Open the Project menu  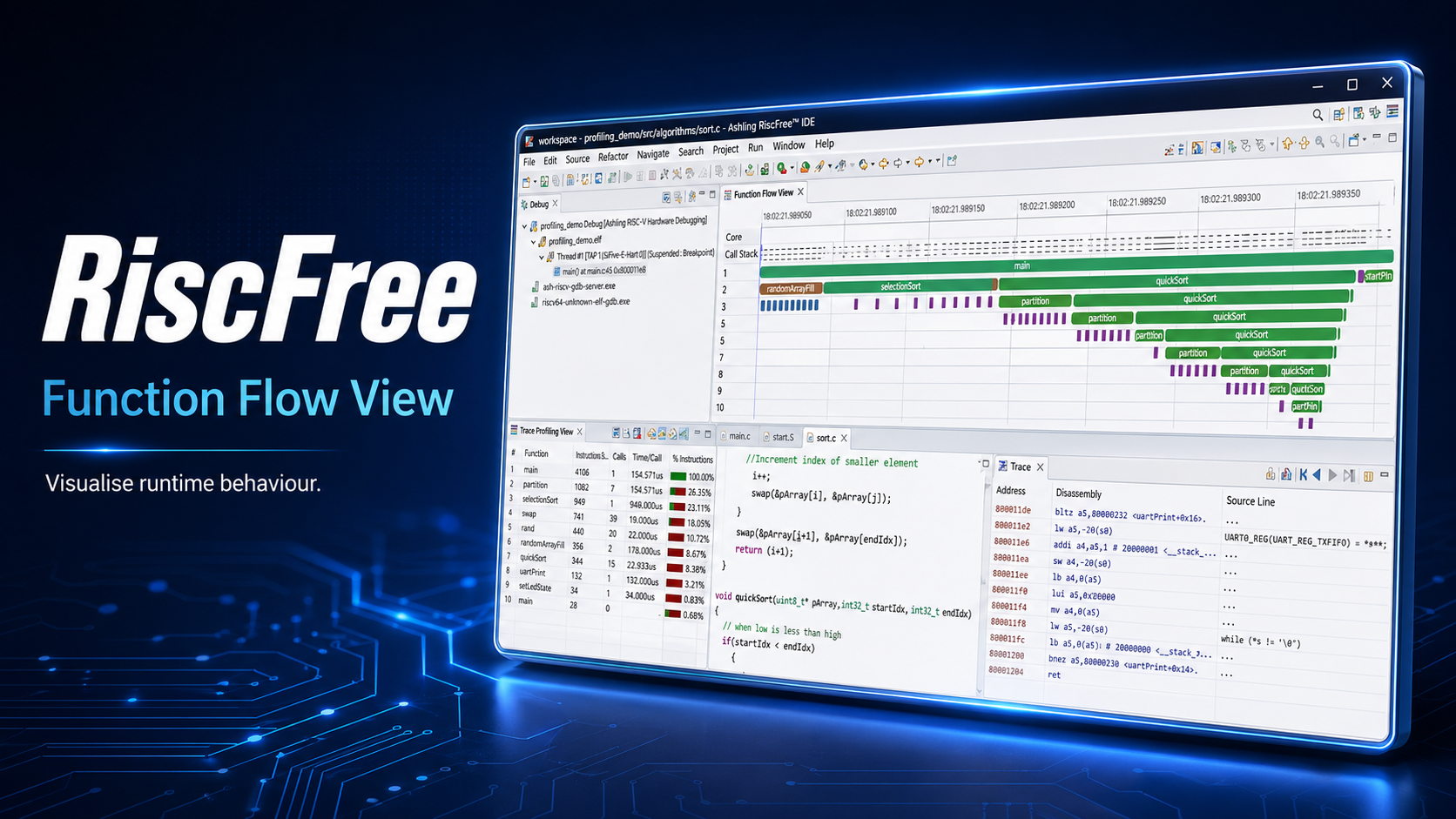tap(725, 150)
